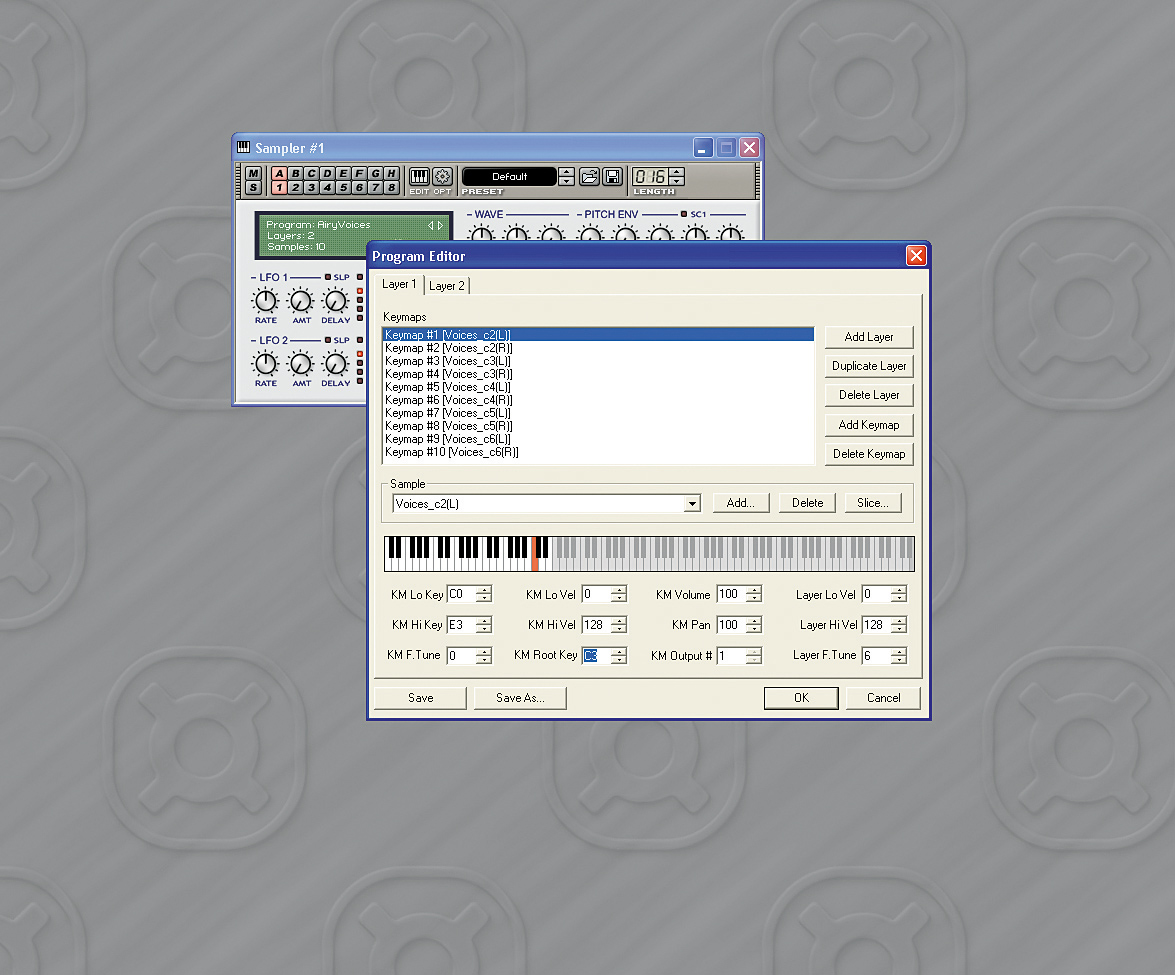Select pattern number 4 in Sampler
This screenshot has width=1175, height=975.
(327, 187)
